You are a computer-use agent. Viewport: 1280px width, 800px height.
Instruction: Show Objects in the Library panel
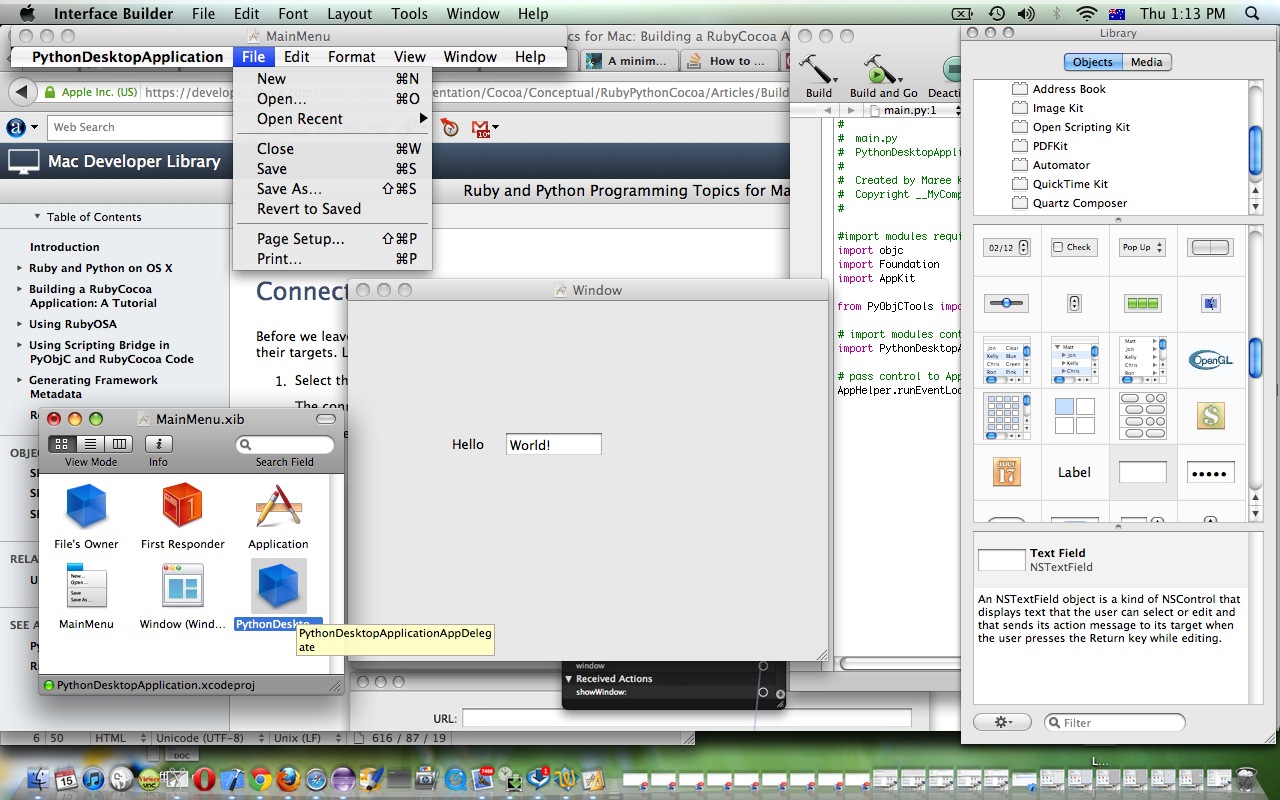1092,62
